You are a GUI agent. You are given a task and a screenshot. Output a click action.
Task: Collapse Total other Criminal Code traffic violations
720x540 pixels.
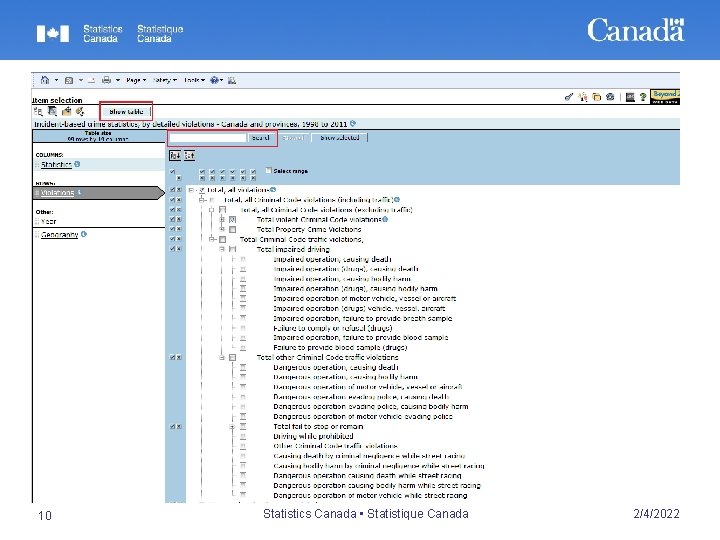click(222, 358)
